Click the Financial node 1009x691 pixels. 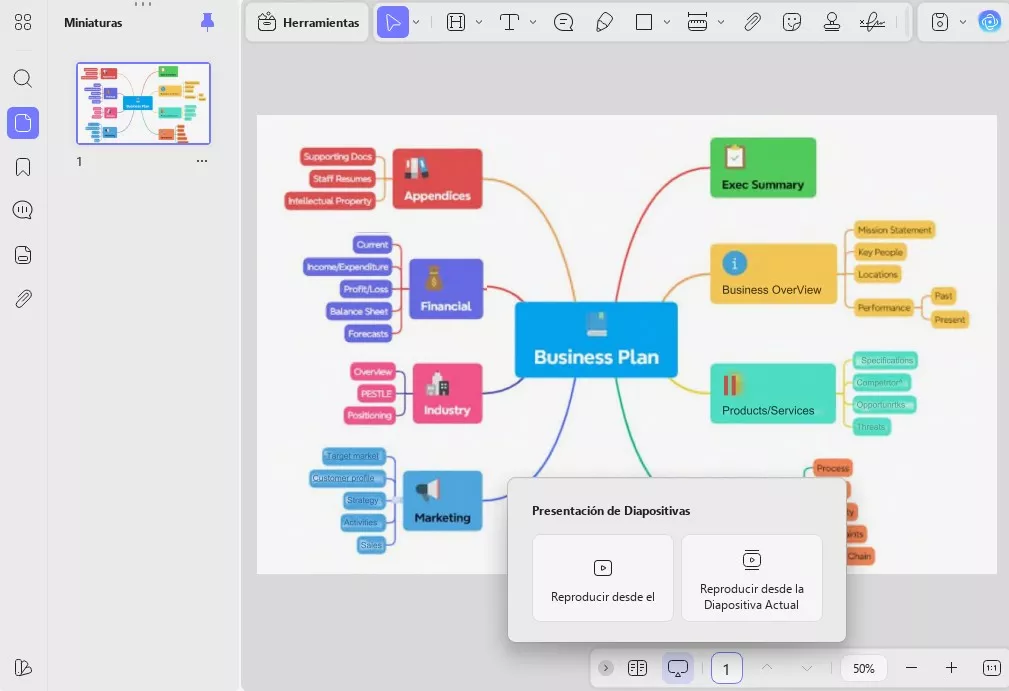point(446,289)
